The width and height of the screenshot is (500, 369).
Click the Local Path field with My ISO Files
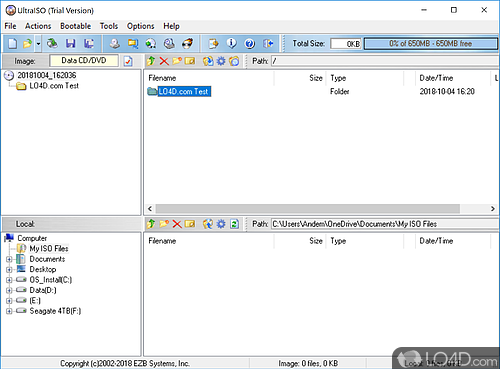385,224
